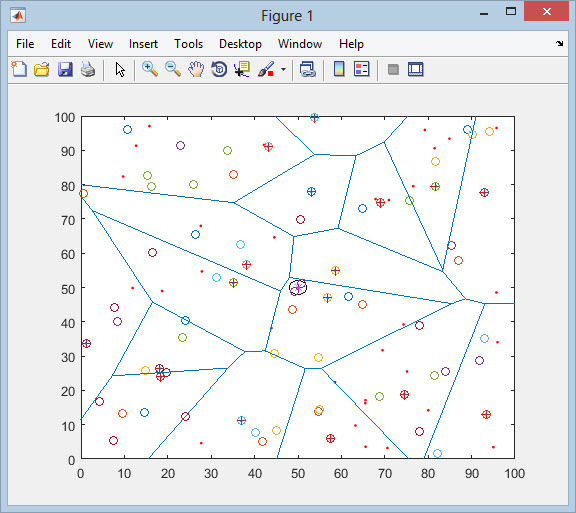Viewport: 576px width, 513px height.
Task: Select the Brush data tool
Action: click(x=266, y=69)
